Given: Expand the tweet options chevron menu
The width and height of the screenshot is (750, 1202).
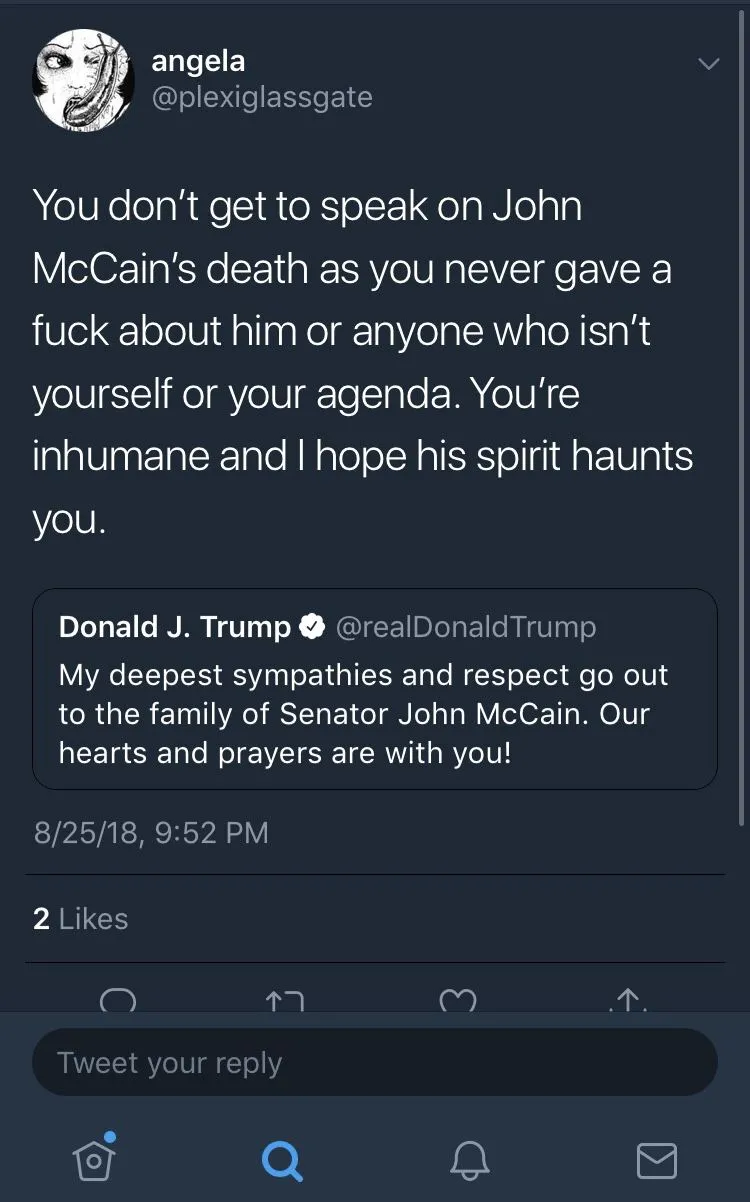Looking at the screenshot, I should point(708,64).
